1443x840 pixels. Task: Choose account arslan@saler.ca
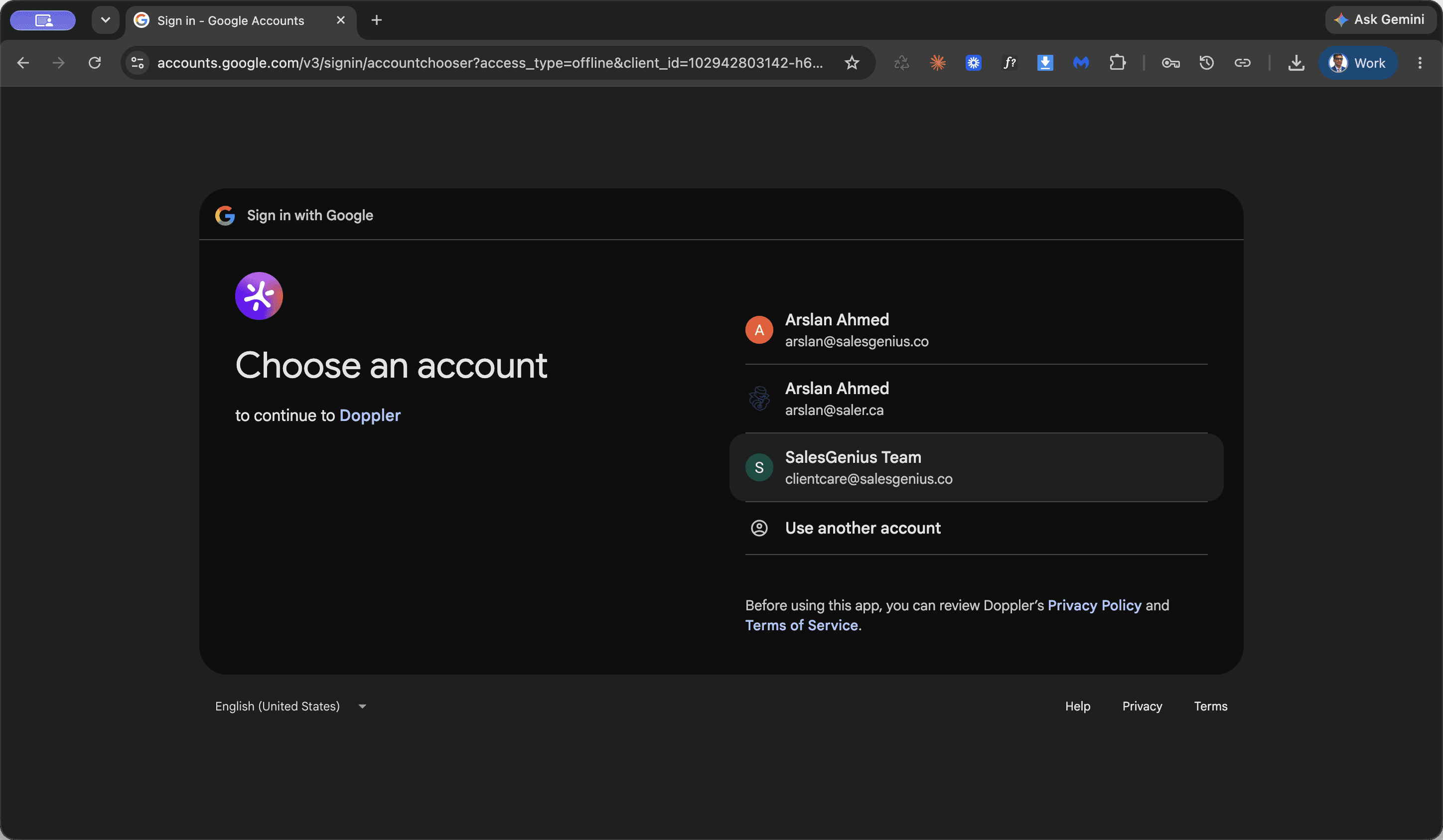click(x=976, y=399)
